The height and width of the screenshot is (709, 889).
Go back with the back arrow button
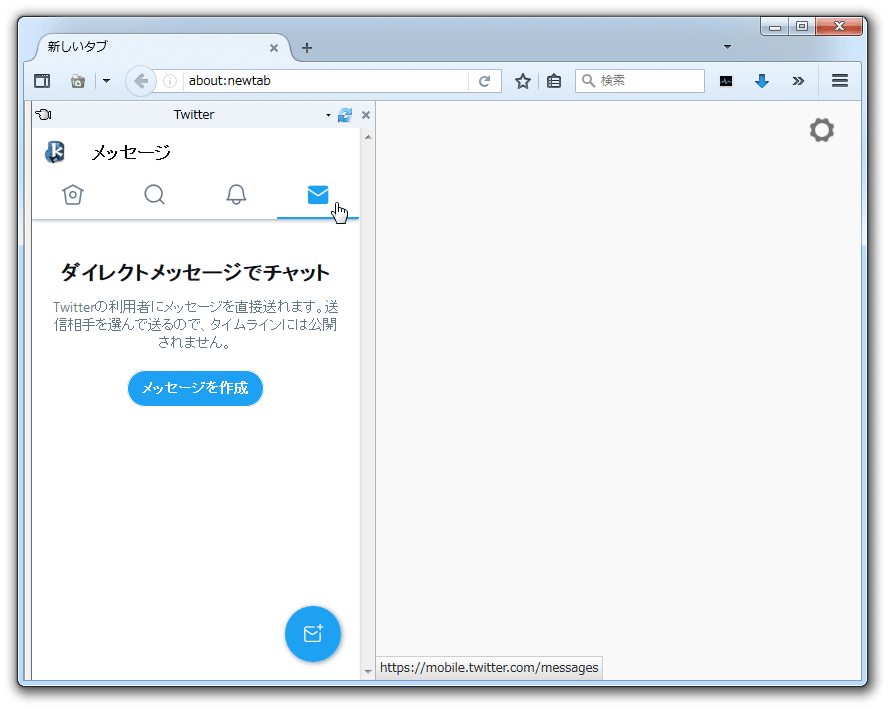pos(141,81)
